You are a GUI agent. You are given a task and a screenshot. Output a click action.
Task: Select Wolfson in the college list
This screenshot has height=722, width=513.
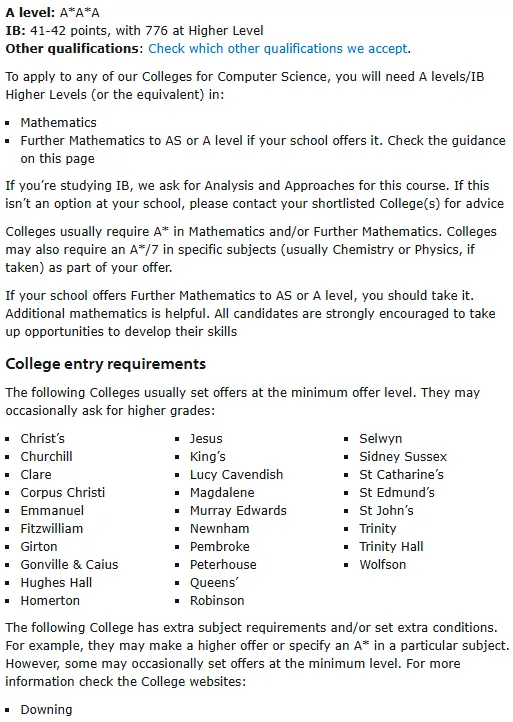(x=383, y=564)
